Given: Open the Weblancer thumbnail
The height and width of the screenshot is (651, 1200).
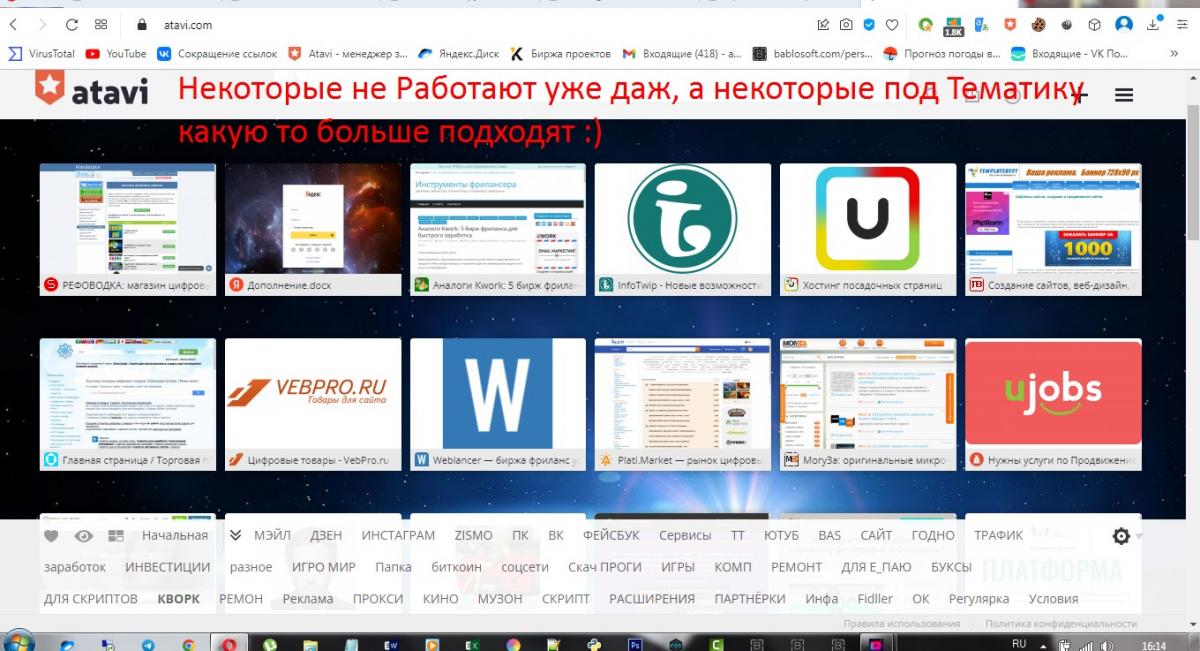Looking at the screenshot, I should click(x=498, y=404).
